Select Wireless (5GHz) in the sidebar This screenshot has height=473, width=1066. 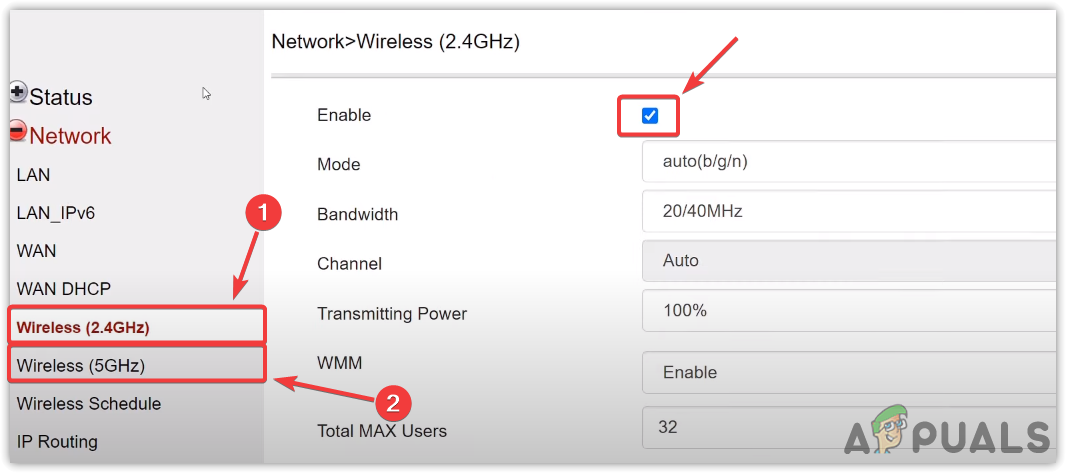(x=81, y=366)
